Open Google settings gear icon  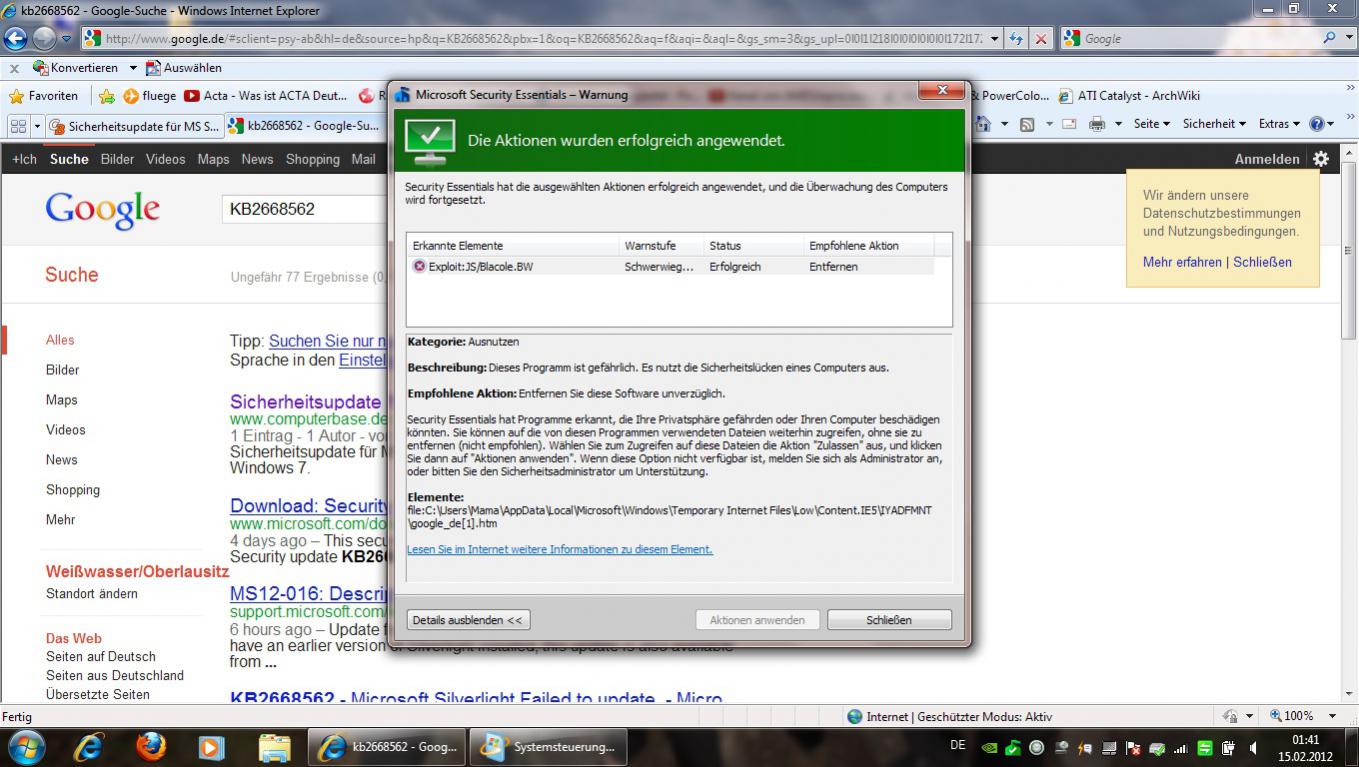(x=1321, y=159)
